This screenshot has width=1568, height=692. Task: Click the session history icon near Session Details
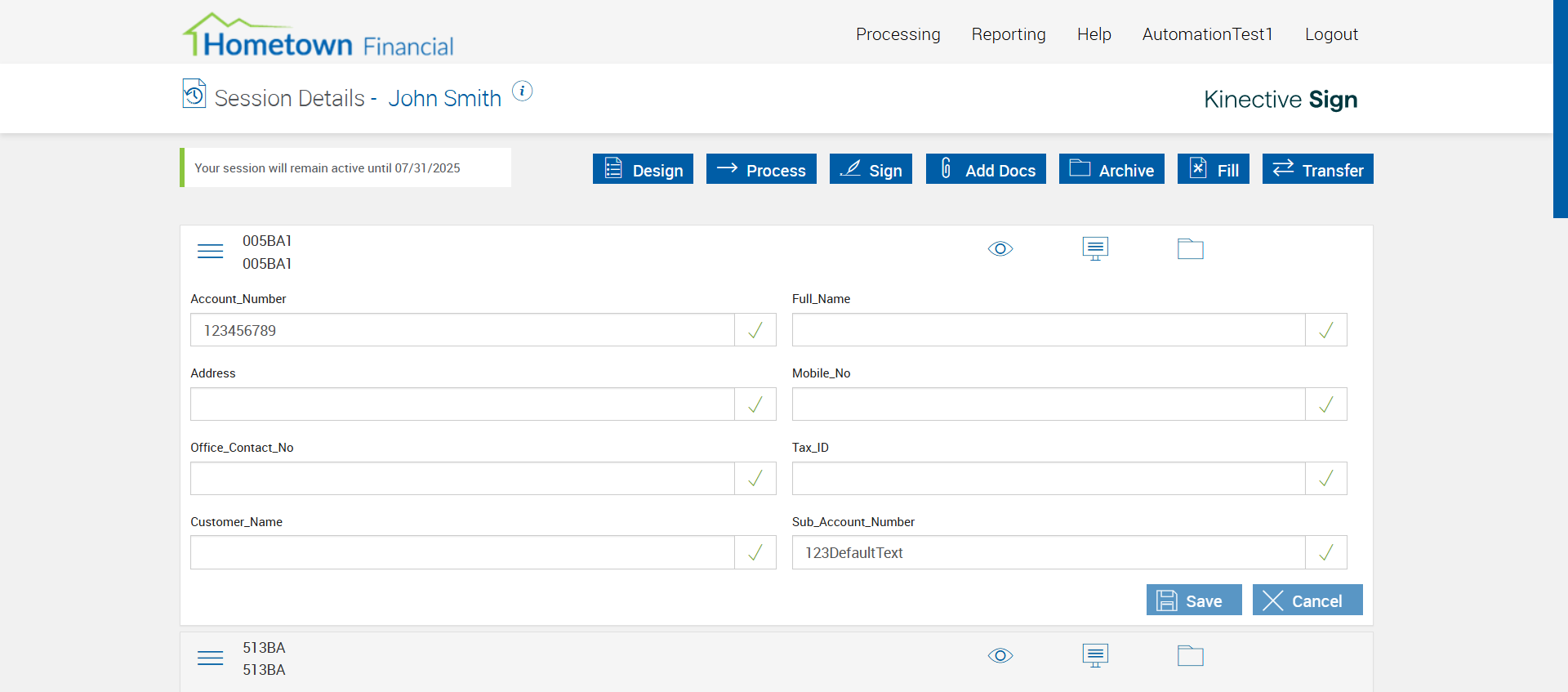pos(194,94)
